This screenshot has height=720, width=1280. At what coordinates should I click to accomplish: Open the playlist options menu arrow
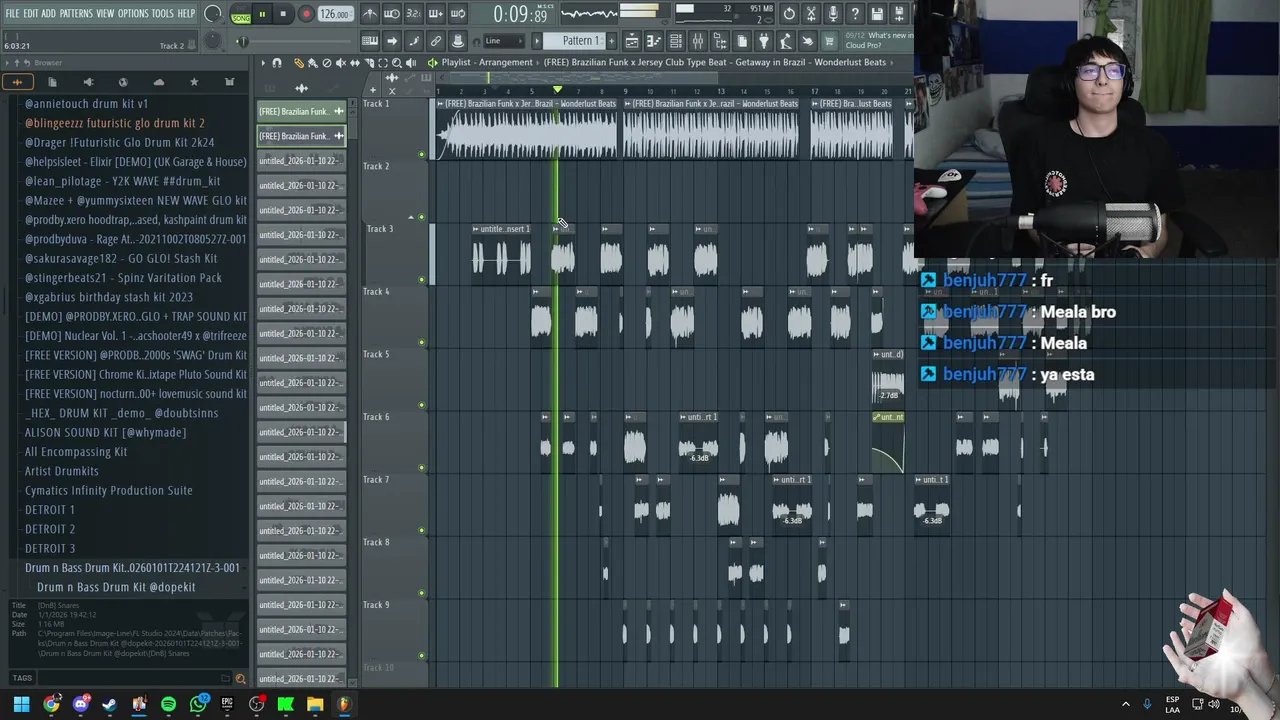pyautogui.click(x=263, y=63)
